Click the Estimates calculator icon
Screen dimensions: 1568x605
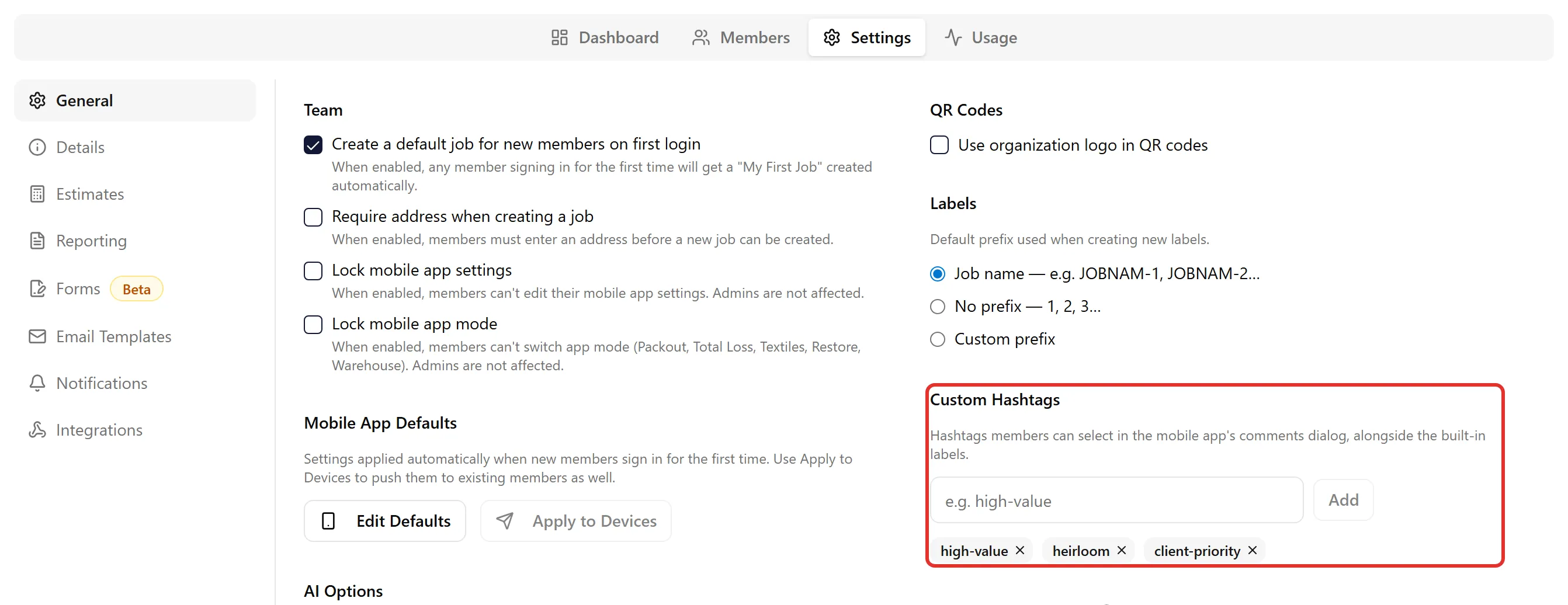(38, 194)
